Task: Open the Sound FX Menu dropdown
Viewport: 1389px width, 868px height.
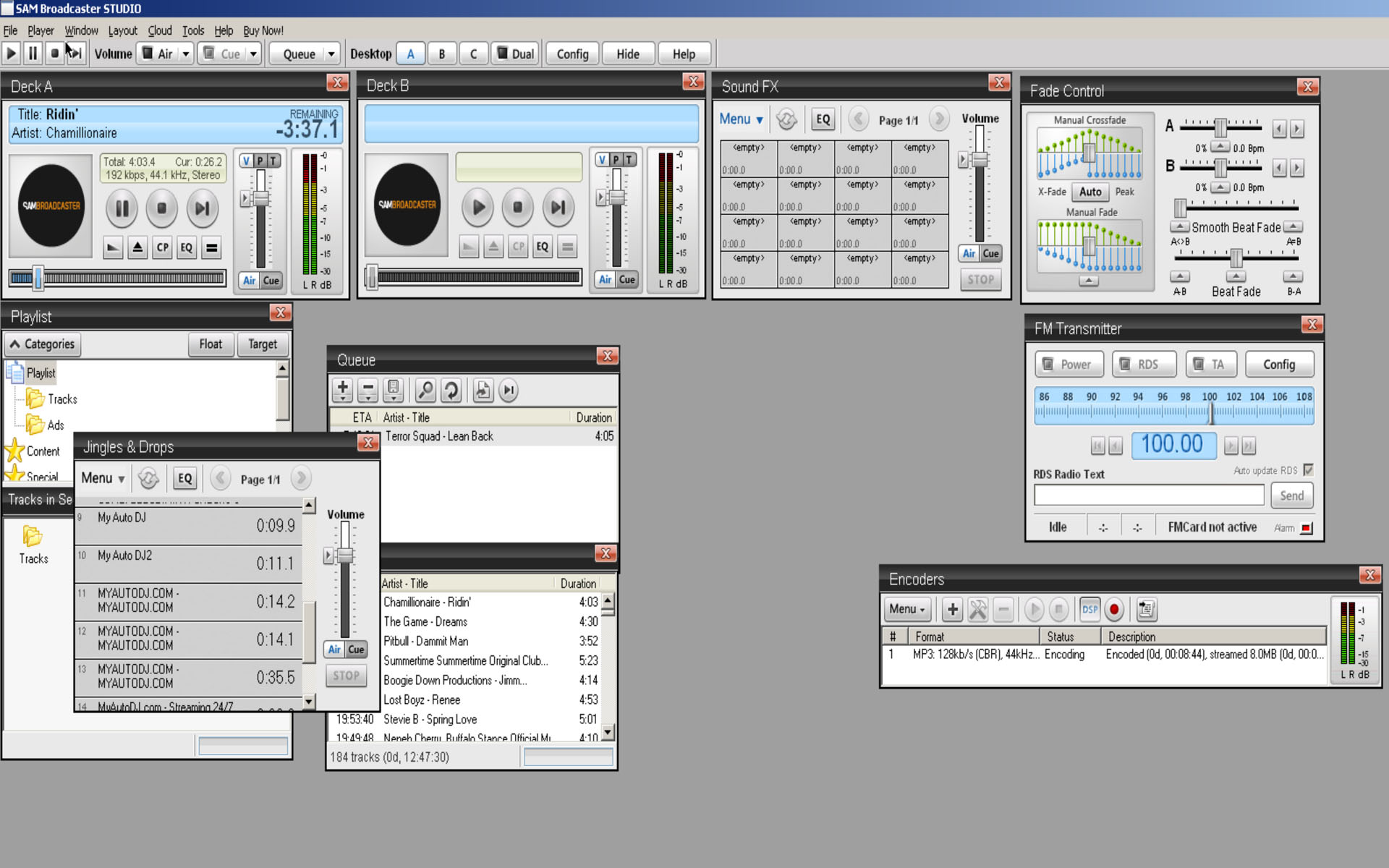Action: pyautogui.click(x=741, y=119)
